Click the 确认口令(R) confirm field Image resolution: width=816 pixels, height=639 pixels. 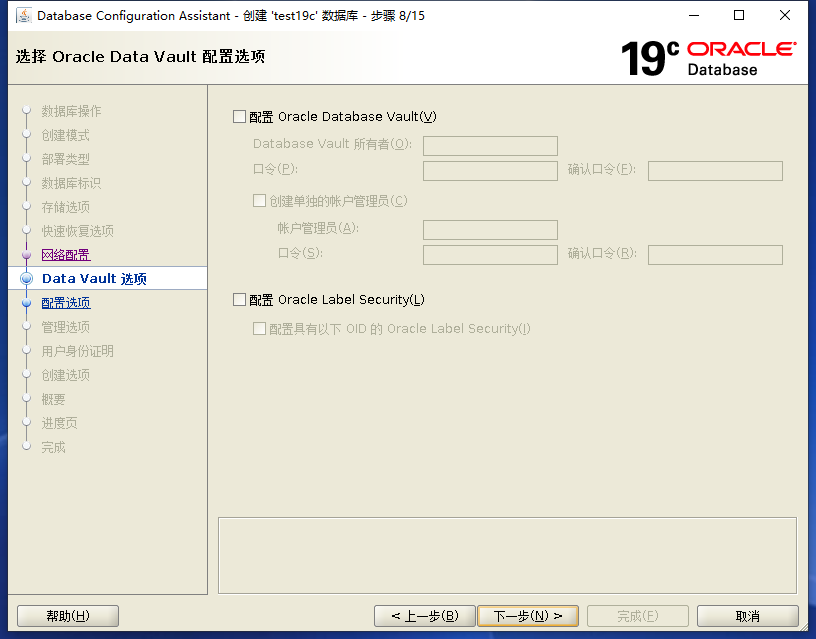pyautogui.click(x=715, y=255)
